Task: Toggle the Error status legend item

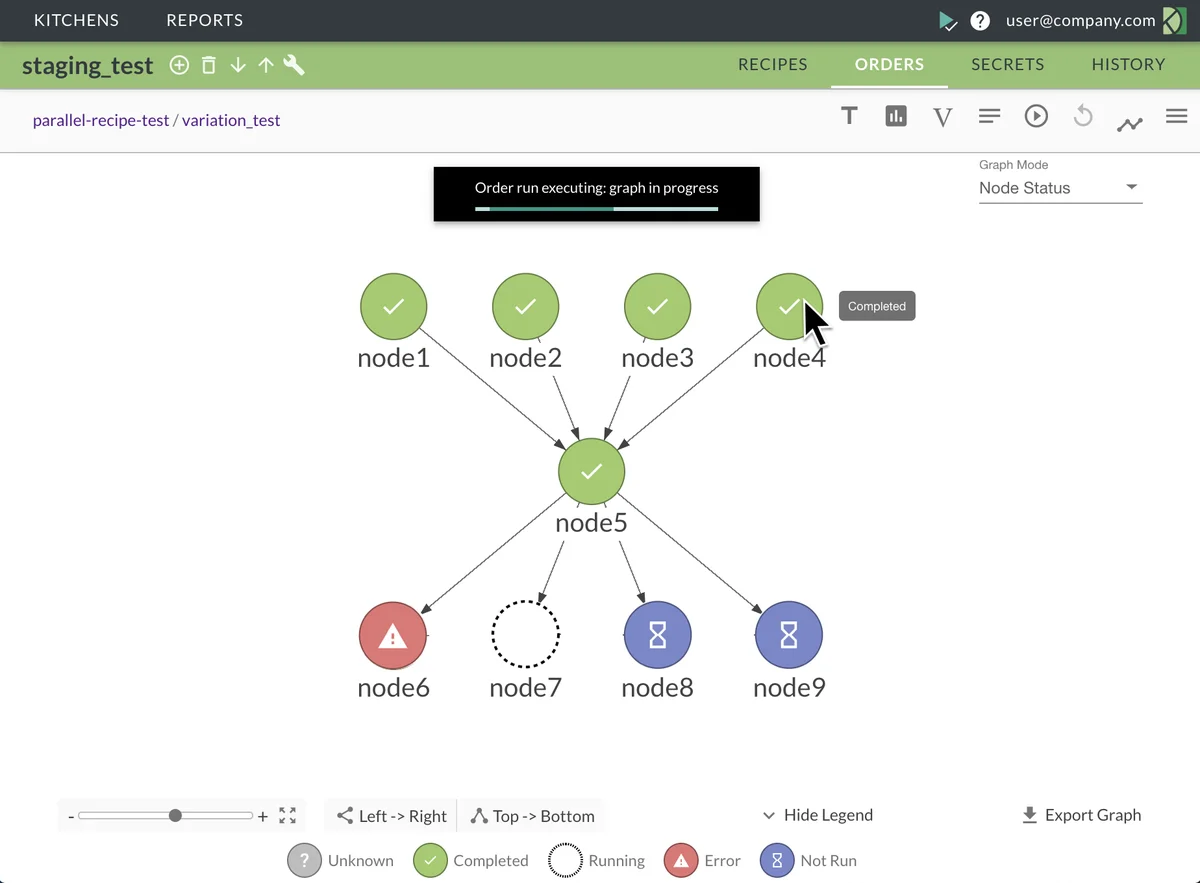Action: coord(702,860)
